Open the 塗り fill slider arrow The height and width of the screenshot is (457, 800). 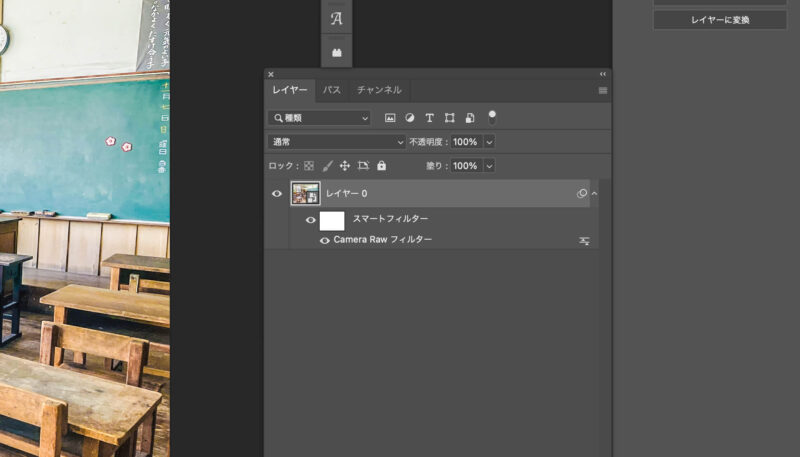489,166
